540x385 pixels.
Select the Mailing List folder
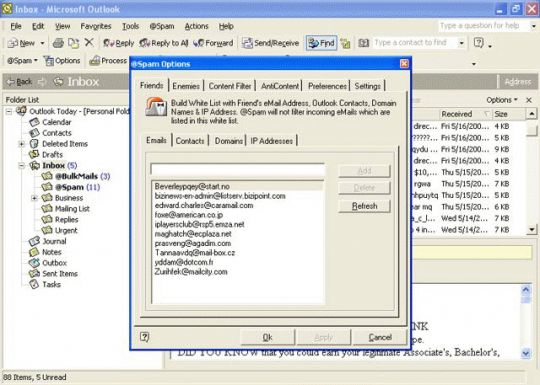coord(66,209)
